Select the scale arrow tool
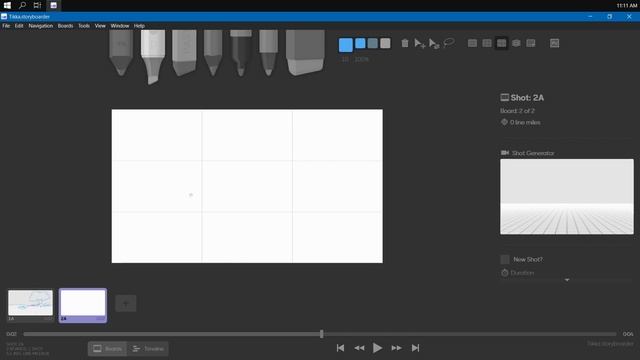Image resolution: width=640 pixels, height=360 pixels. (x=434, y=43)
